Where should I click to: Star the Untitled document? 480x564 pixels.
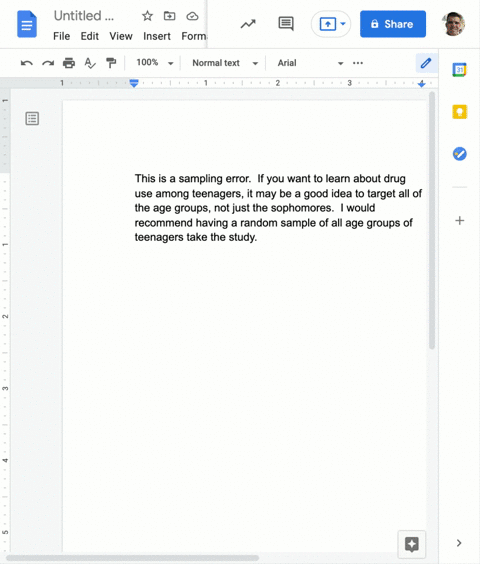147,16
